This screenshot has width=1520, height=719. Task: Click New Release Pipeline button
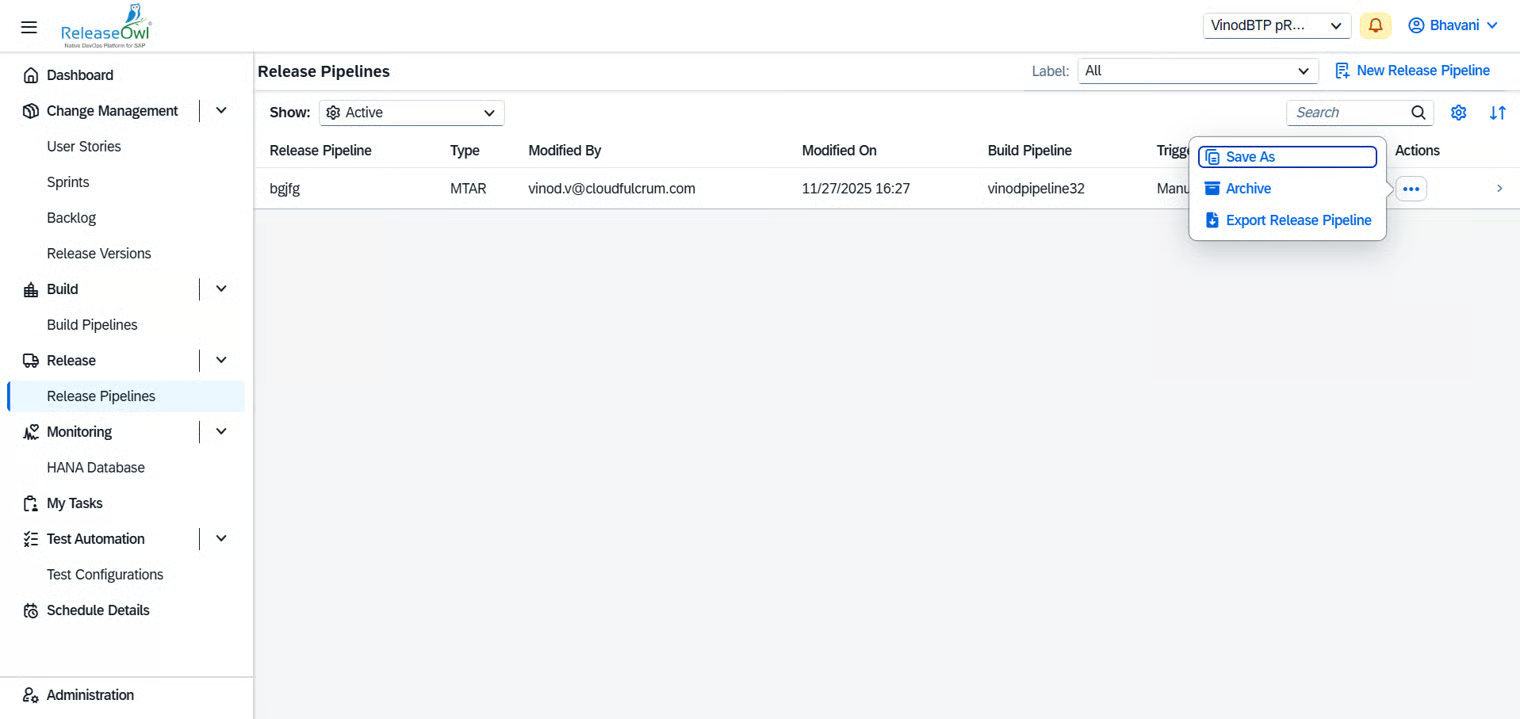(x=1412, y=71)
